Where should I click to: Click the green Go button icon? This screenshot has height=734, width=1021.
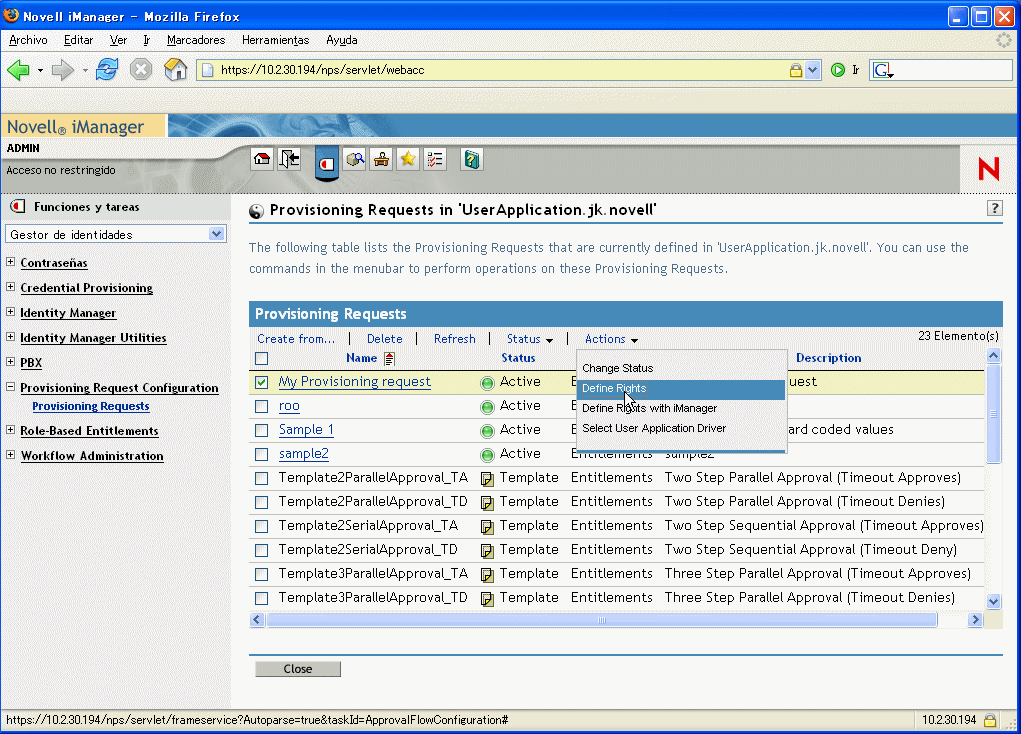point(838,70)
